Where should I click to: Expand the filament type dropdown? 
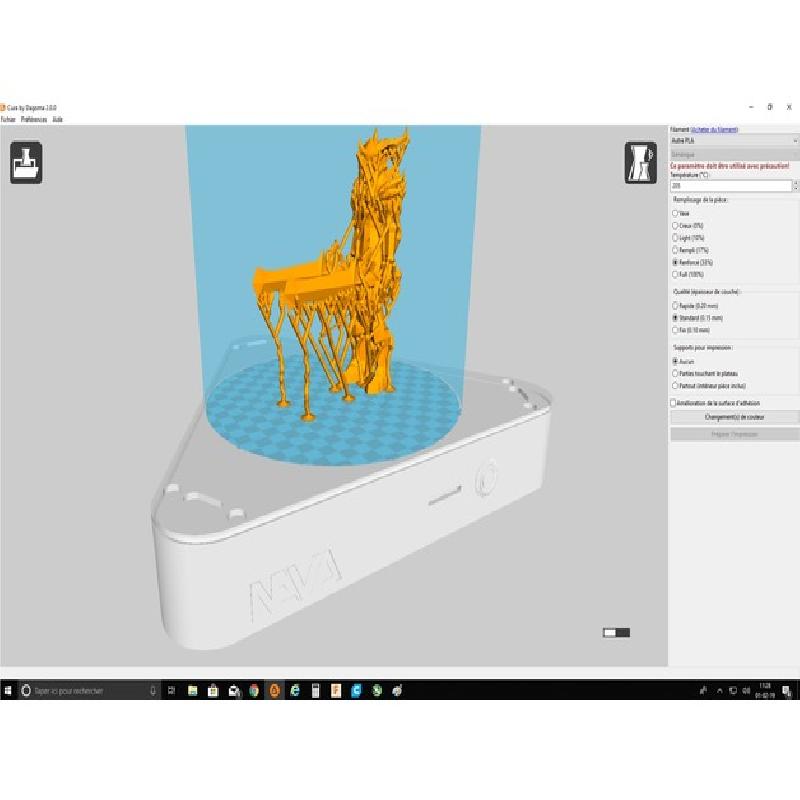pos(734,141)
